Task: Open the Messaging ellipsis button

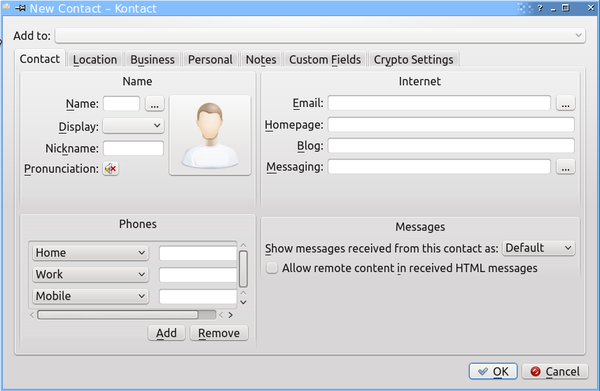Action: tap(566, 167)
